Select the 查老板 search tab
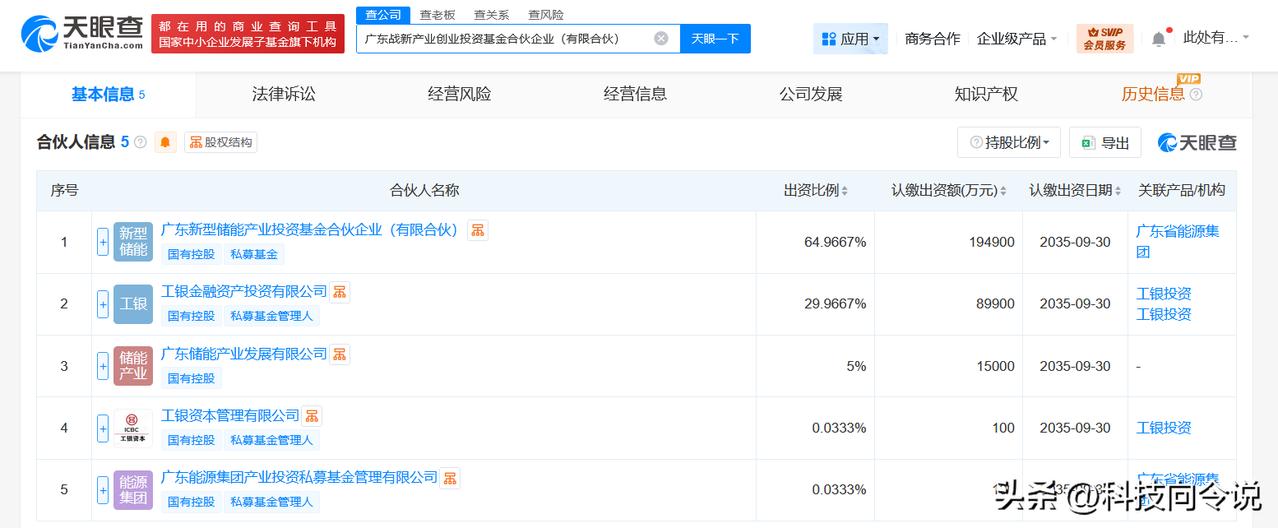This screenshot has width=1278, height=528. point(437,15)
